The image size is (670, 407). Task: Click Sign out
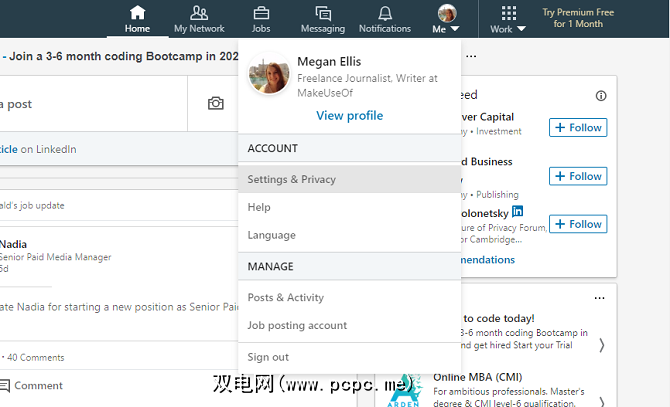350,357
